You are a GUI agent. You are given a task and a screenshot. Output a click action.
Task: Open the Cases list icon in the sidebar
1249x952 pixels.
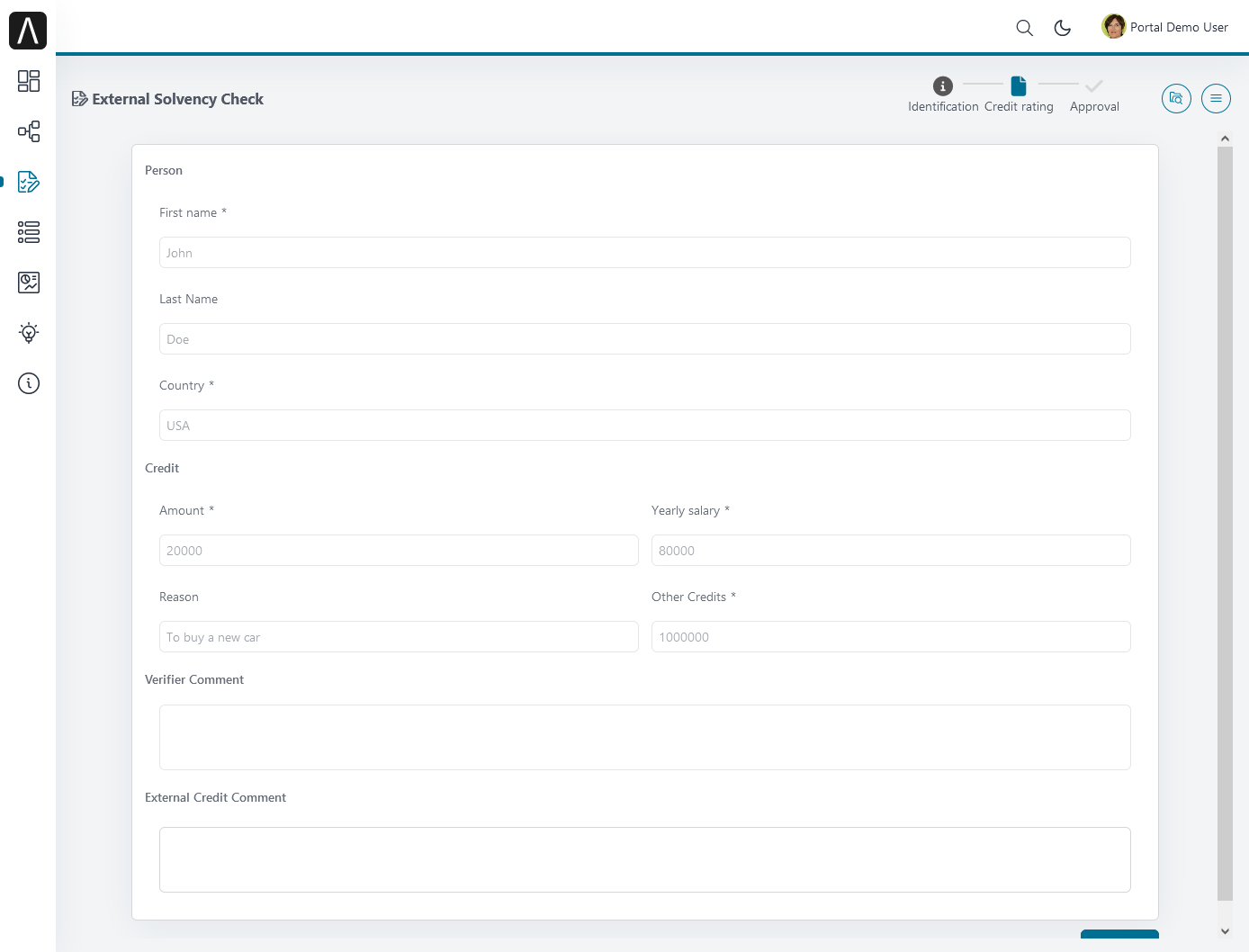29,232
